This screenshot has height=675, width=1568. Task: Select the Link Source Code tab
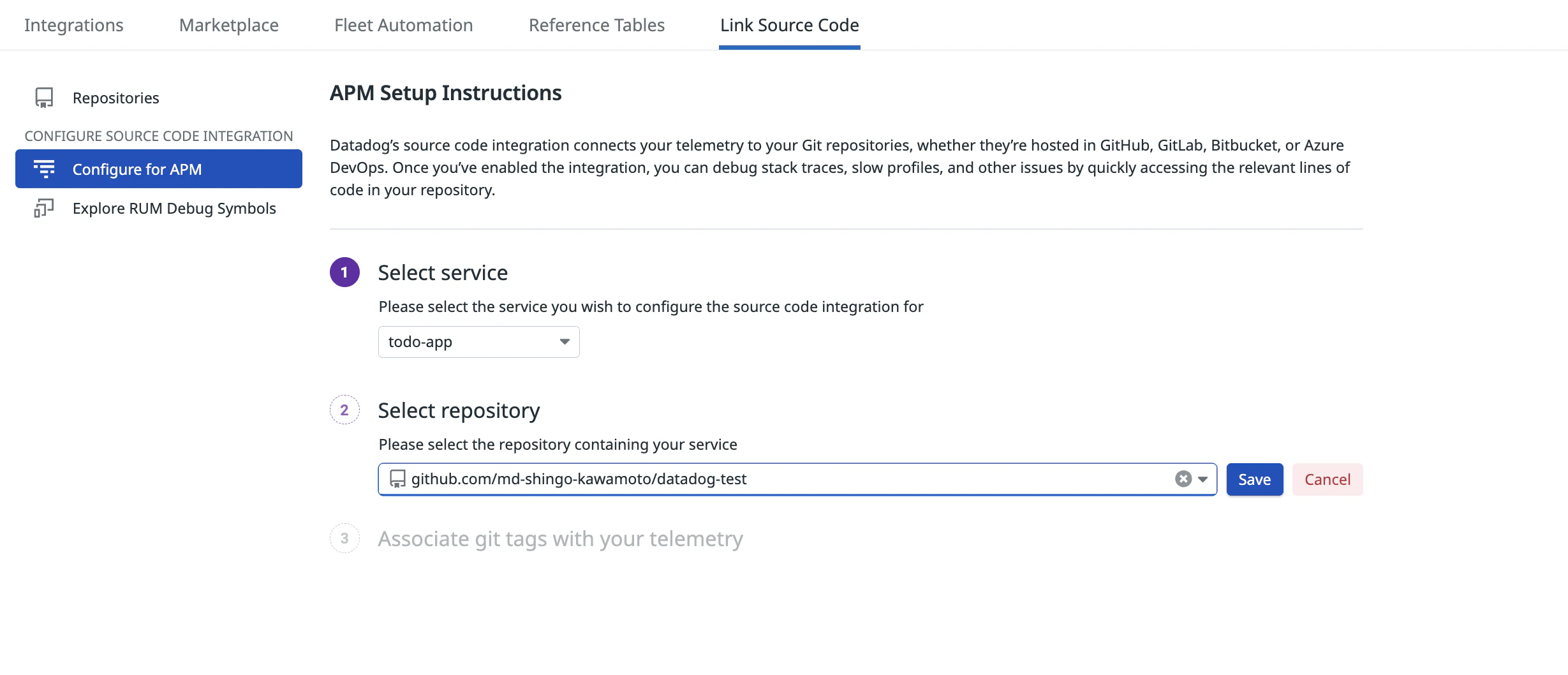click(790, 25)
